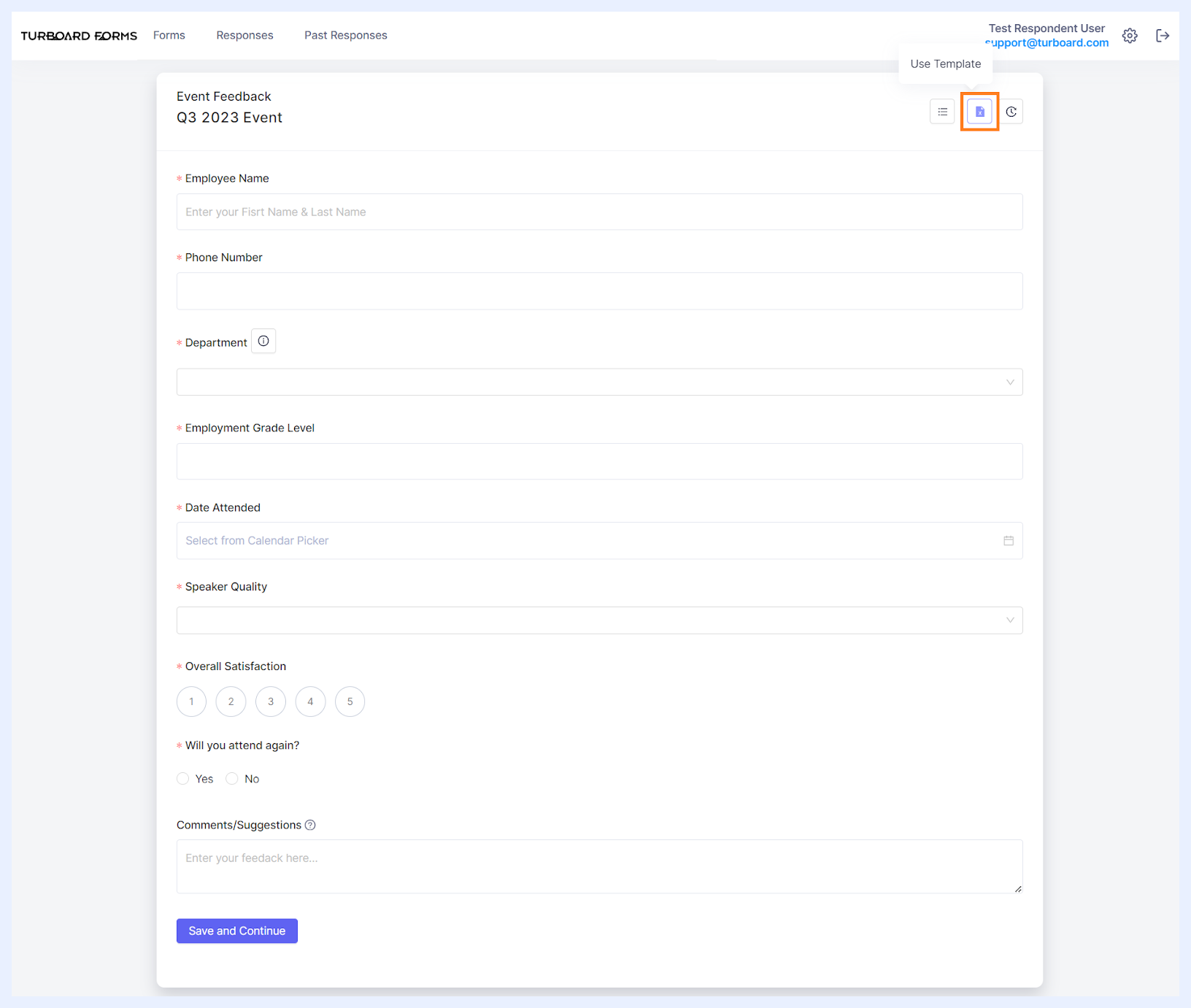Rate Overall Satisfaction as 4
1191x1008 pixels.
click(310, 701)
